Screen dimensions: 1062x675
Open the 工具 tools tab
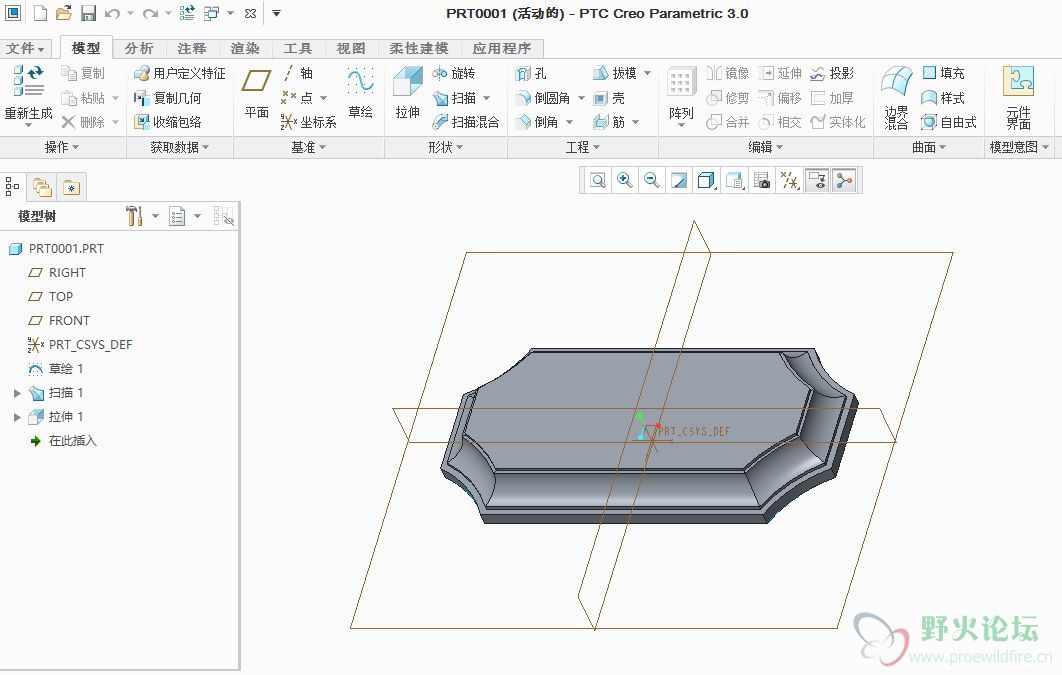tap(297, 48)
